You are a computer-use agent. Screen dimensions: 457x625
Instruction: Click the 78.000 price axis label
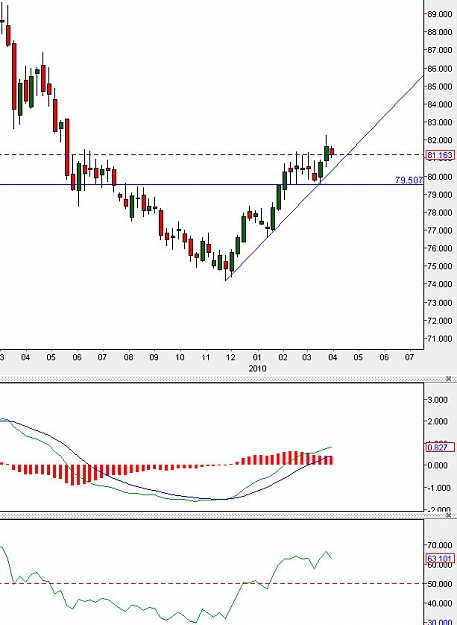(440, 212)
